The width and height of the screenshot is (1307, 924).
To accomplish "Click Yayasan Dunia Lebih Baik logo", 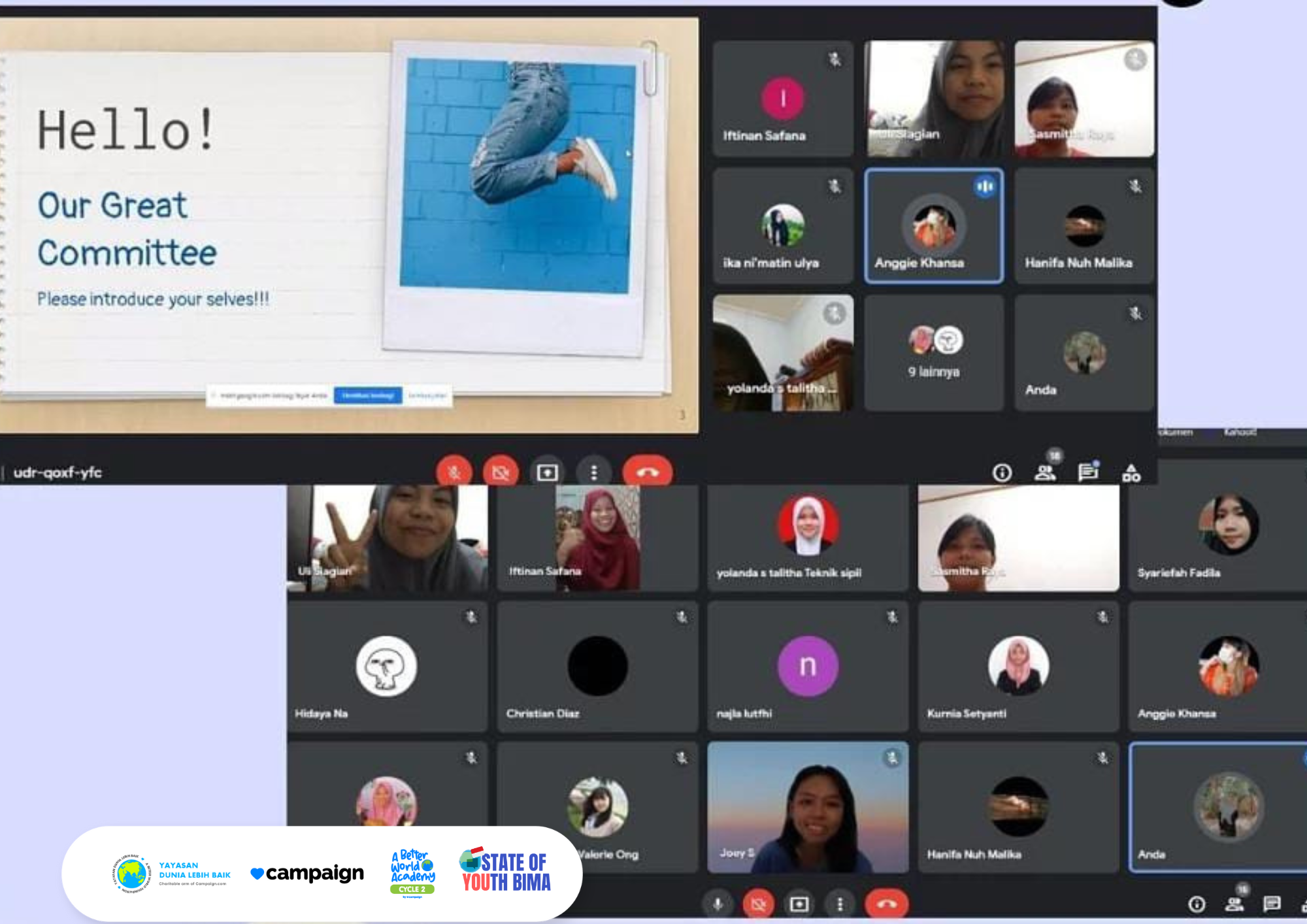I will coord(171,874).
